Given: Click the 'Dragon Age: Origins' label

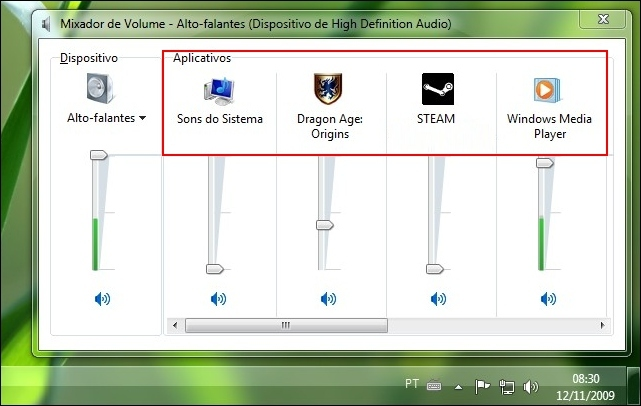Looking at the screenshot, I should pyautogui.click(x=330, y=126).
